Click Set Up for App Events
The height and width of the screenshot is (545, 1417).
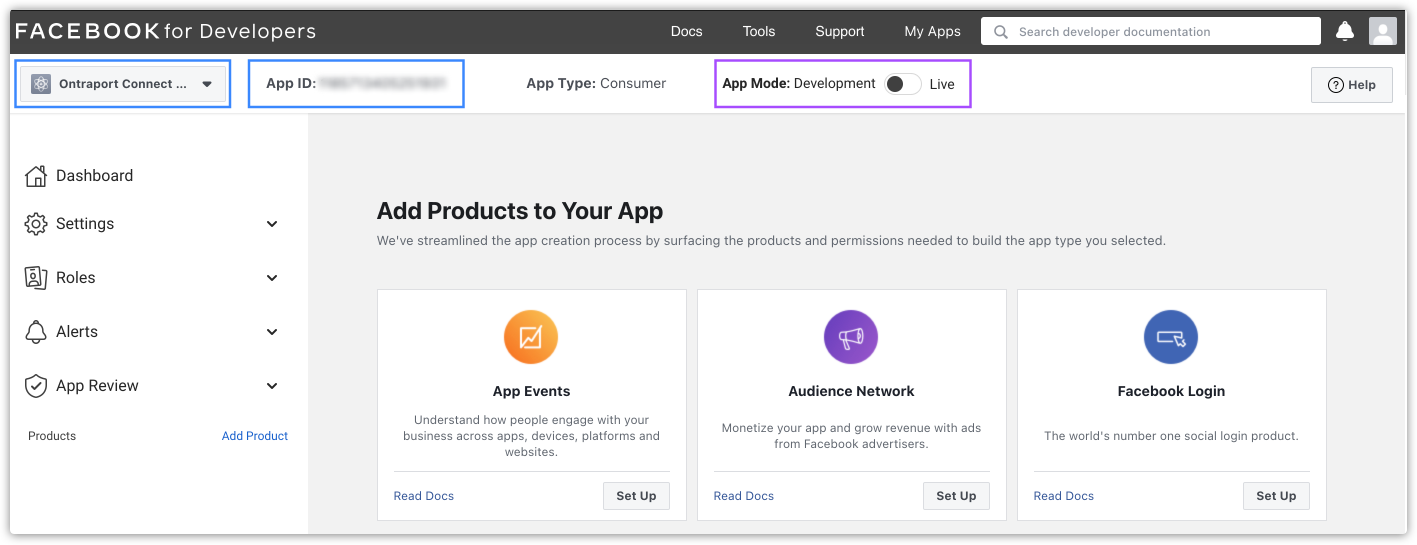click(x=636, y=496)
